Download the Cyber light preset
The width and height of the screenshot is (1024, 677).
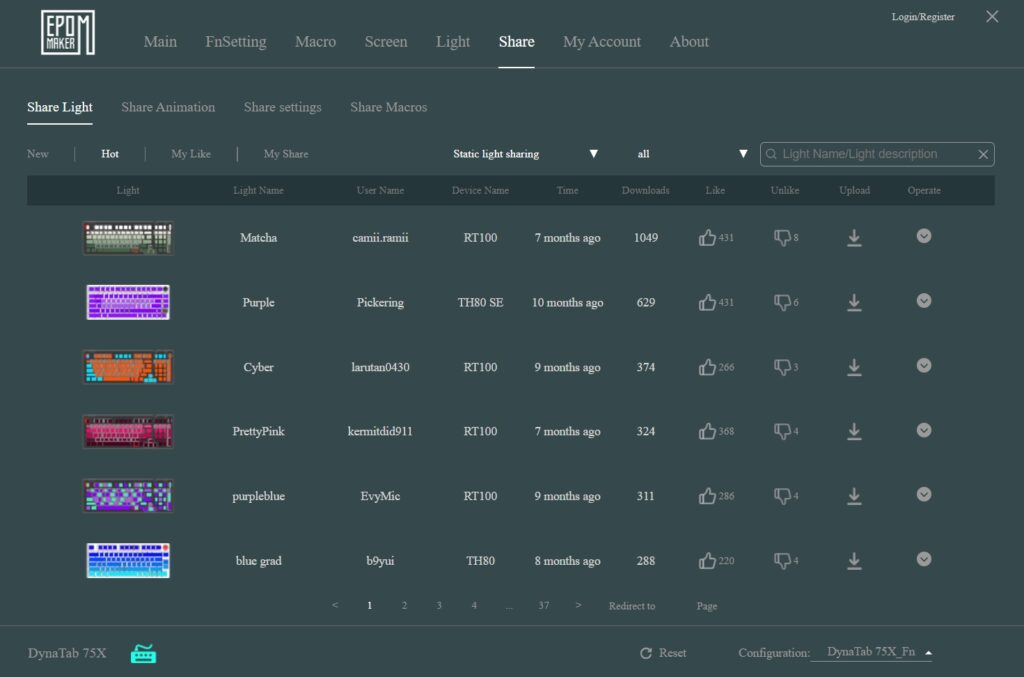[x=854, y=367]
